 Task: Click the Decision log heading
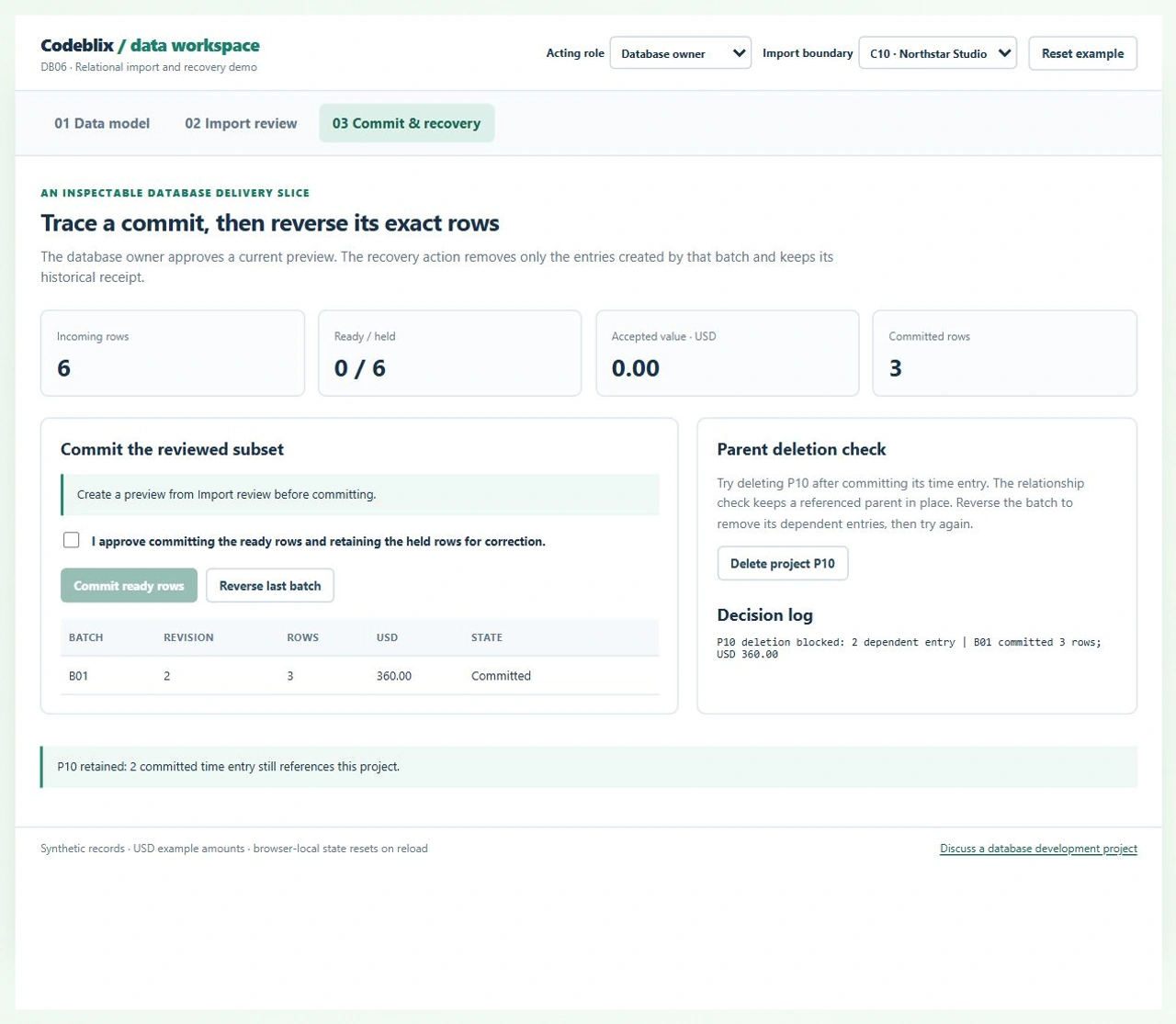pyautogui.click(x=764, y=615)
